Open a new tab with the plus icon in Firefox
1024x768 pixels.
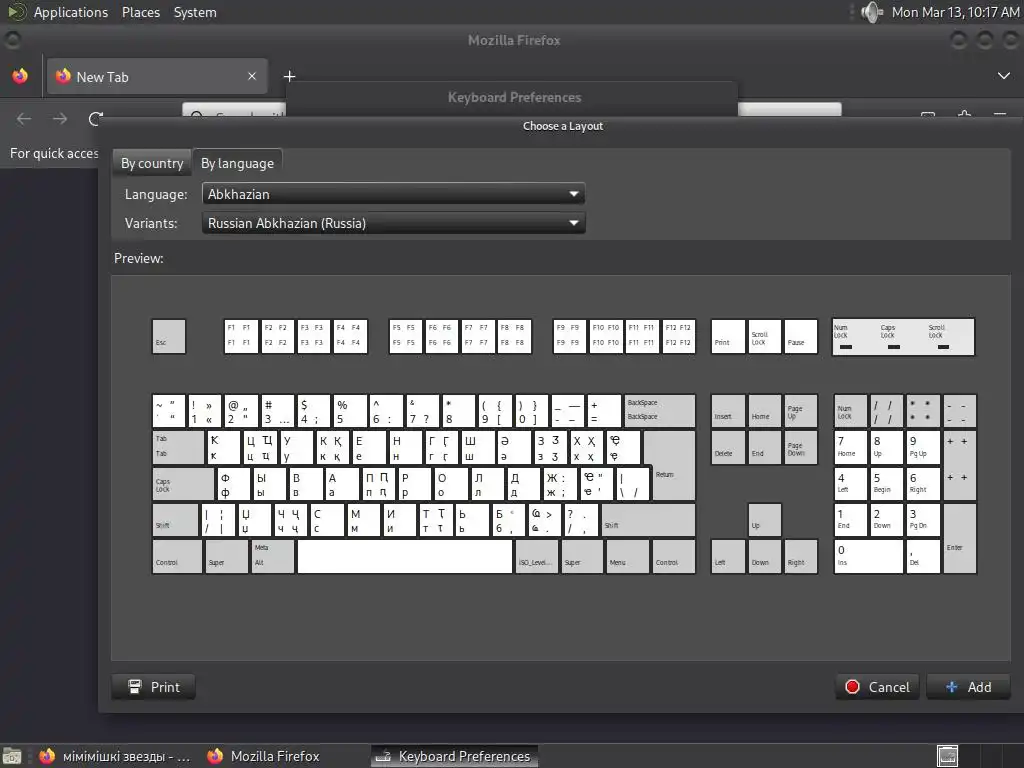(289, 76)
